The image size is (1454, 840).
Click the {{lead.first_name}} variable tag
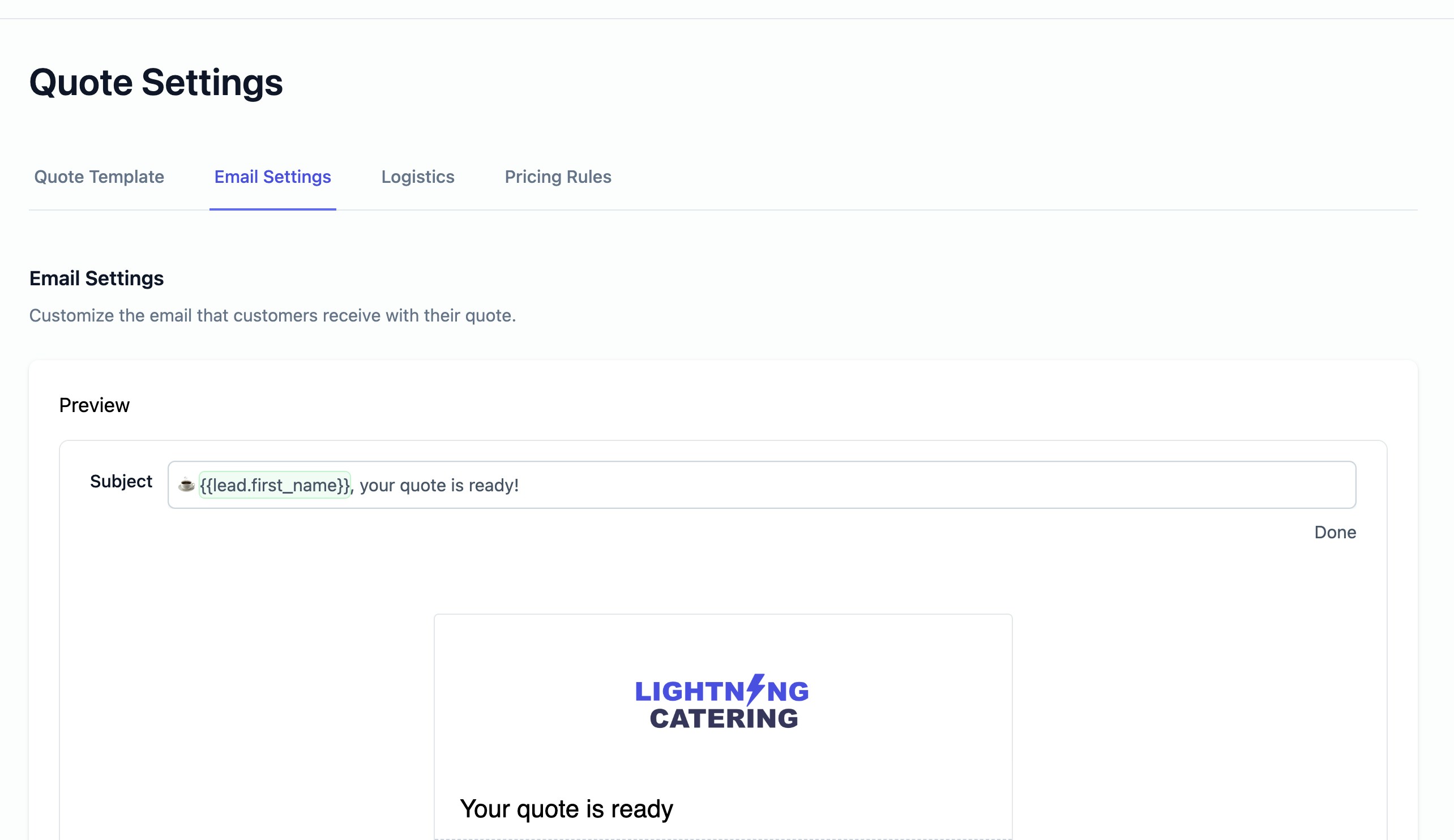point(275,485)
